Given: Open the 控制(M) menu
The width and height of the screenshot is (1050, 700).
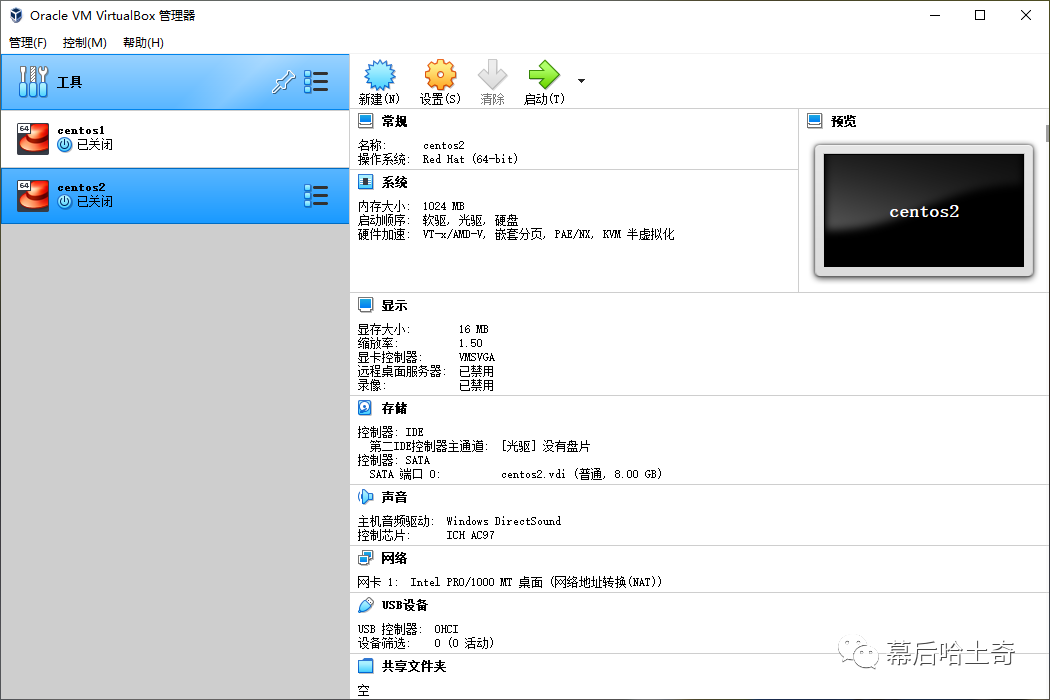Looking at the screenshot, I should pos(84,43).
